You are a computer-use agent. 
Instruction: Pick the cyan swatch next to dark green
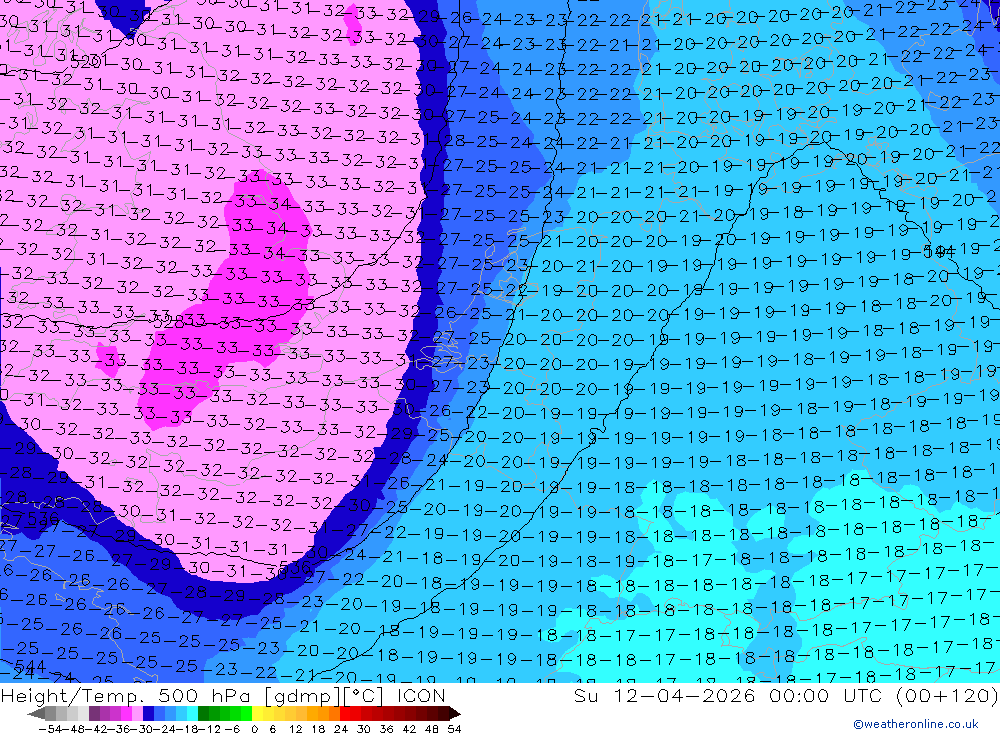(x=192, y=713)
